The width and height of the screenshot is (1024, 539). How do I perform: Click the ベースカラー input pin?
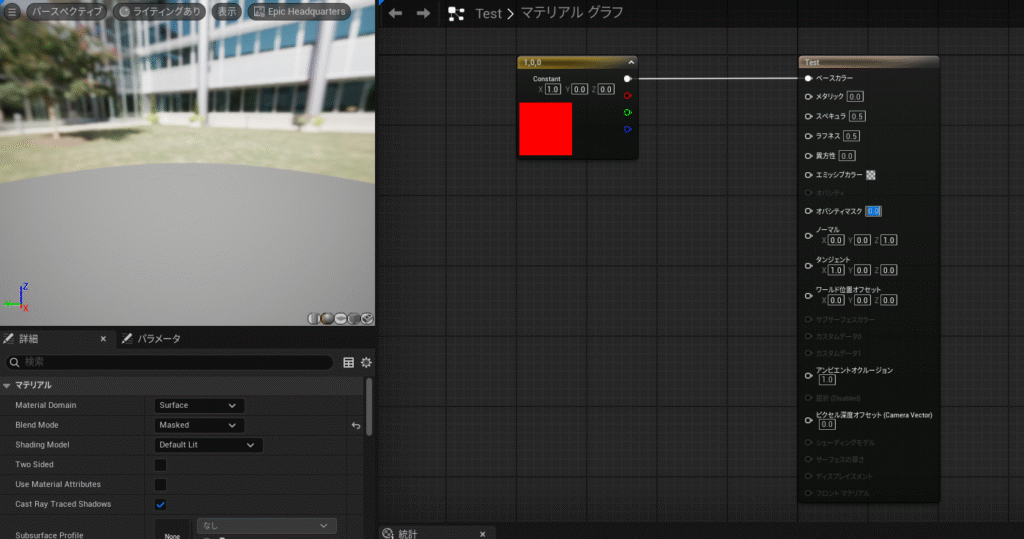click(x=808, y=78)
